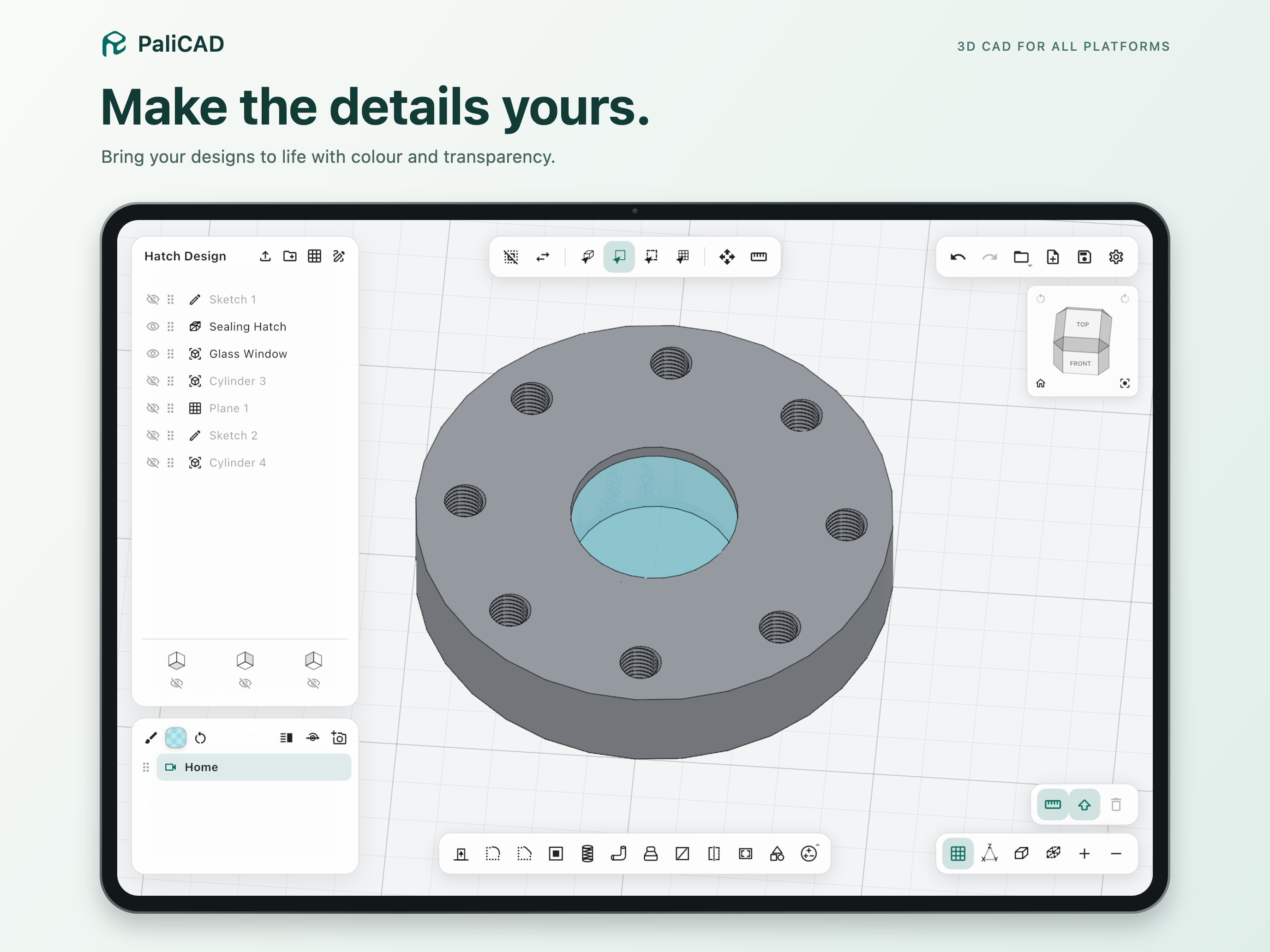Click the redo arrow
Viewport: 1270px width, 952px height.
click(989, 257)
